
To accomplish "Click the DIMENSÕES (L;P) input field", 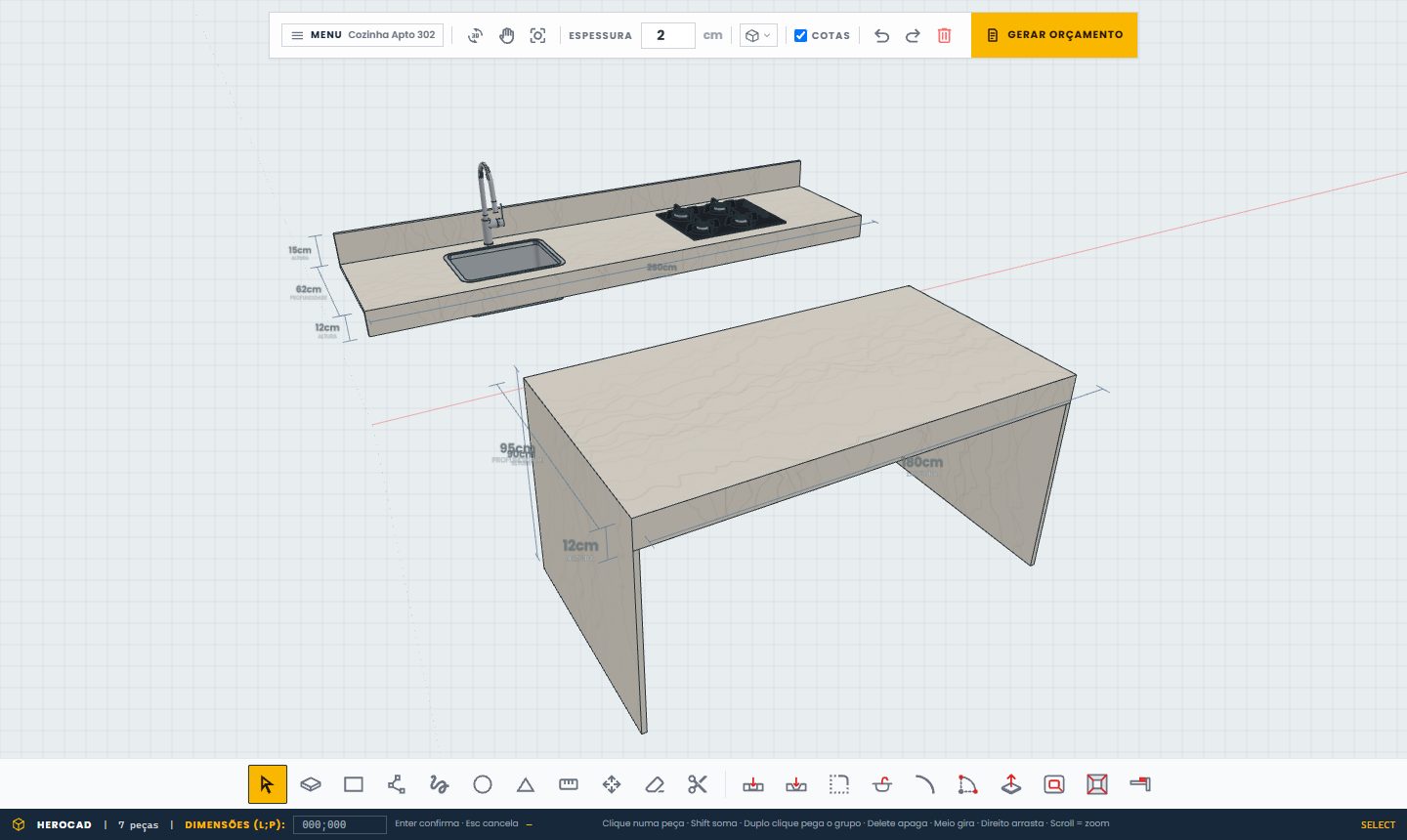I will 340,824.
